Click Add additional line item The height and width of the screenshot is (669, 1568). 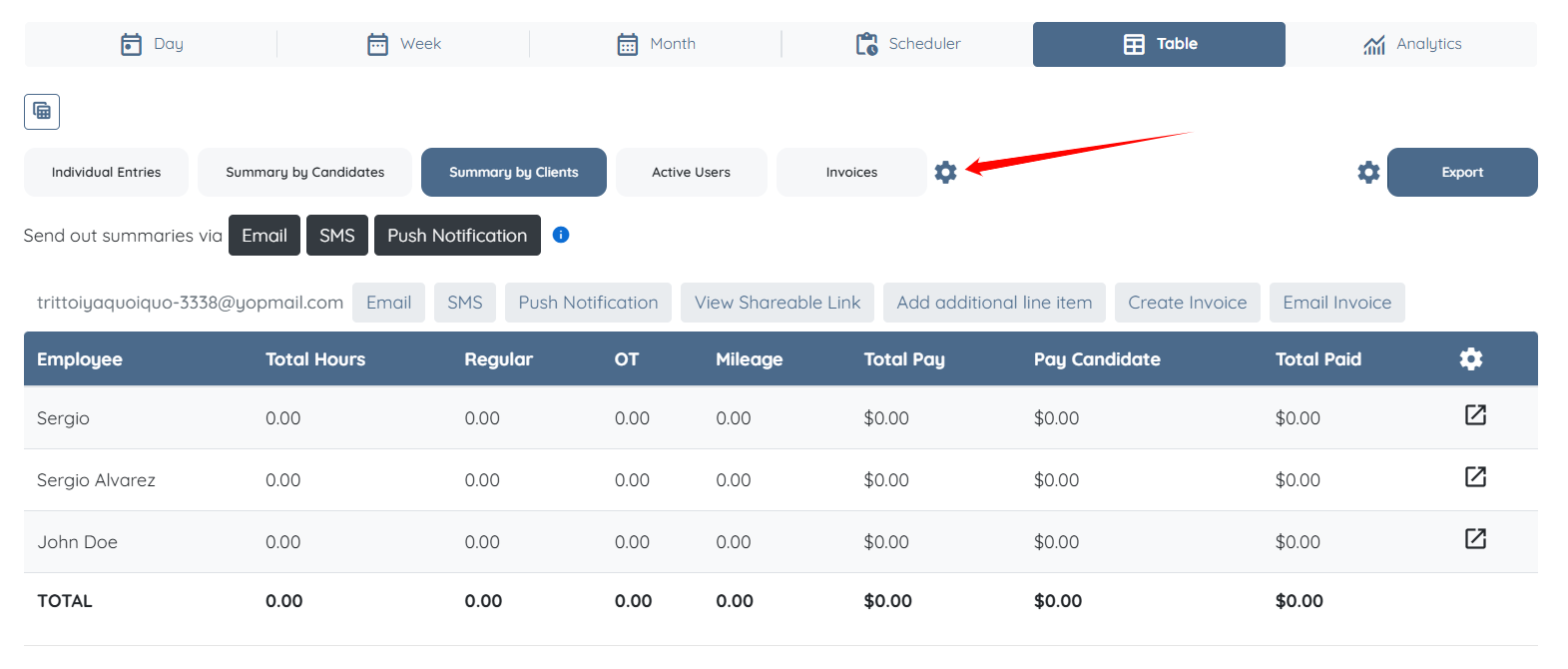point(994,303)
